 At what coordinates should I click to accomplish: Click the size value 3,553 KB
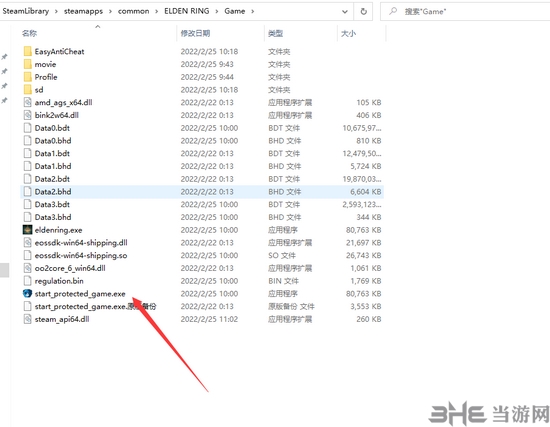[365, 306]
